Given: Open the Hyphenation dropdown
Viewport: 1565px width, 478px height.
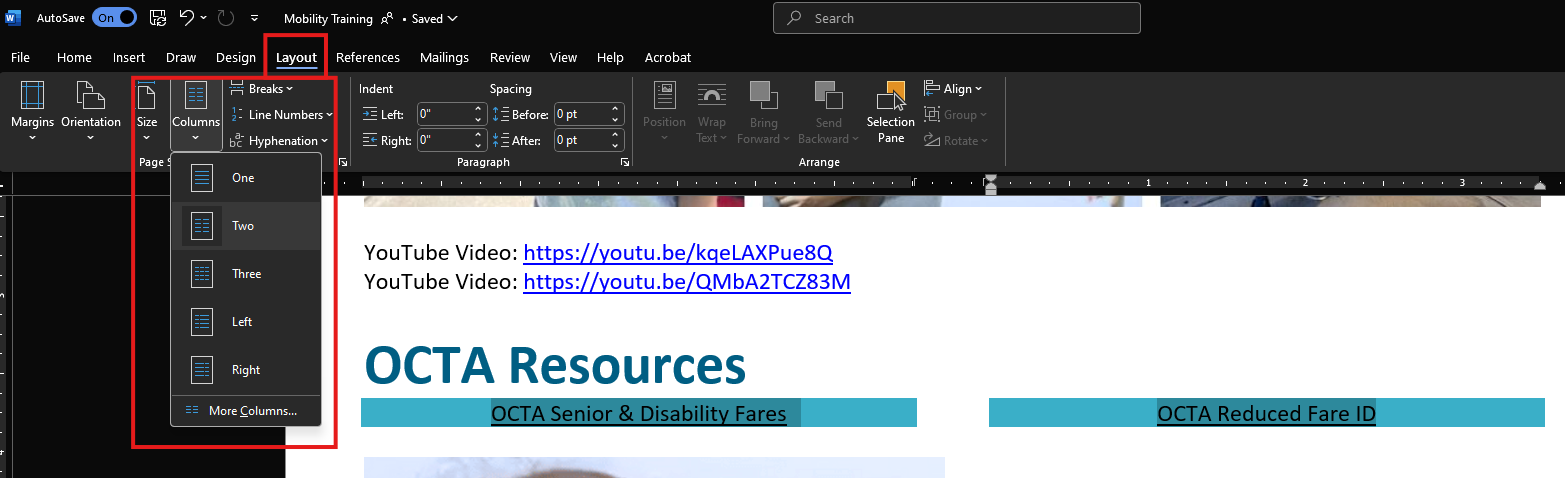Looking at the screenshot, I should [278, 141].
